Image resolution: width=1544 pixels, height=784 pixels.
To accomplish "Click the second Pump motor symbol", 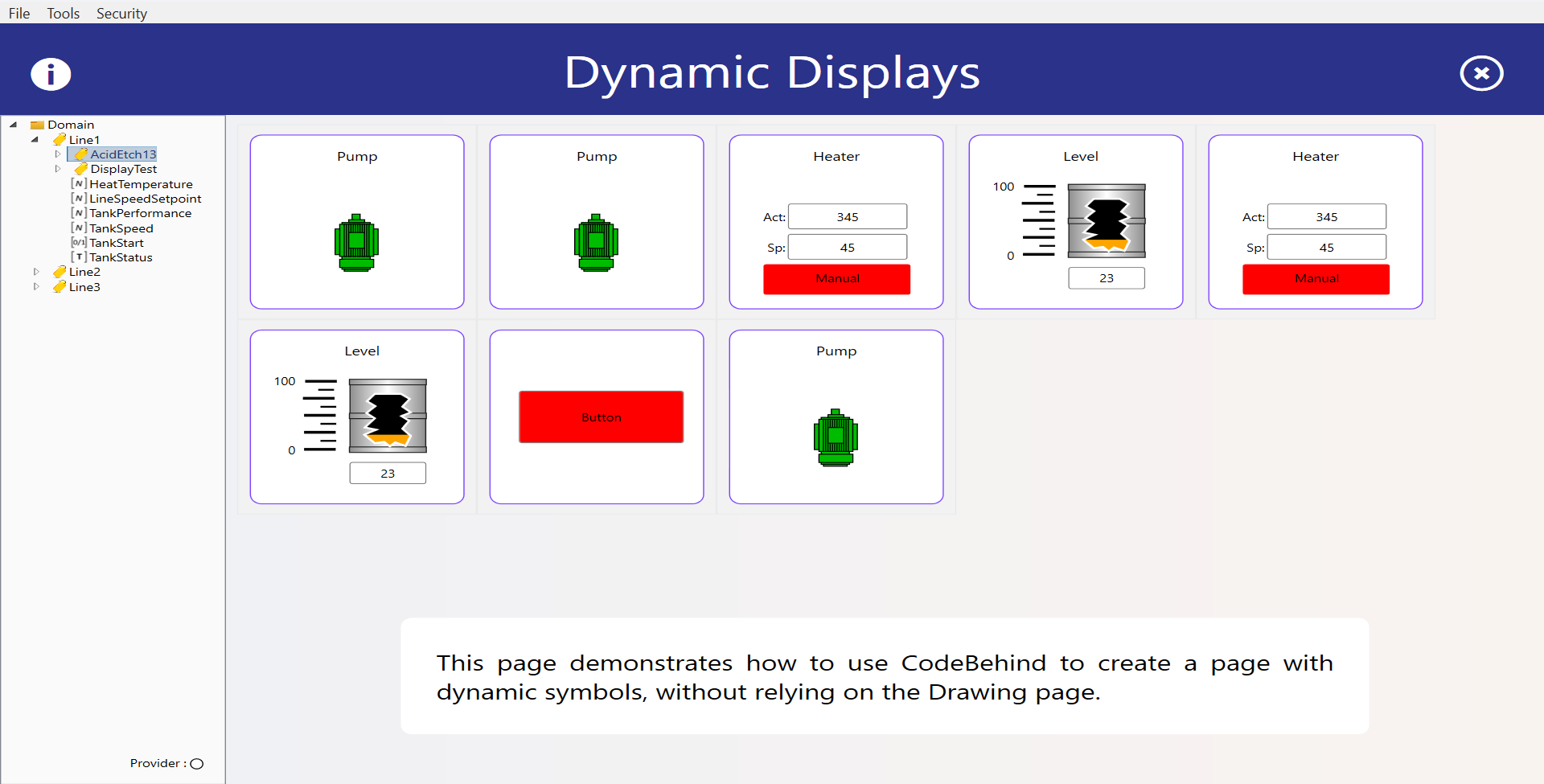I will coord(597,243).
